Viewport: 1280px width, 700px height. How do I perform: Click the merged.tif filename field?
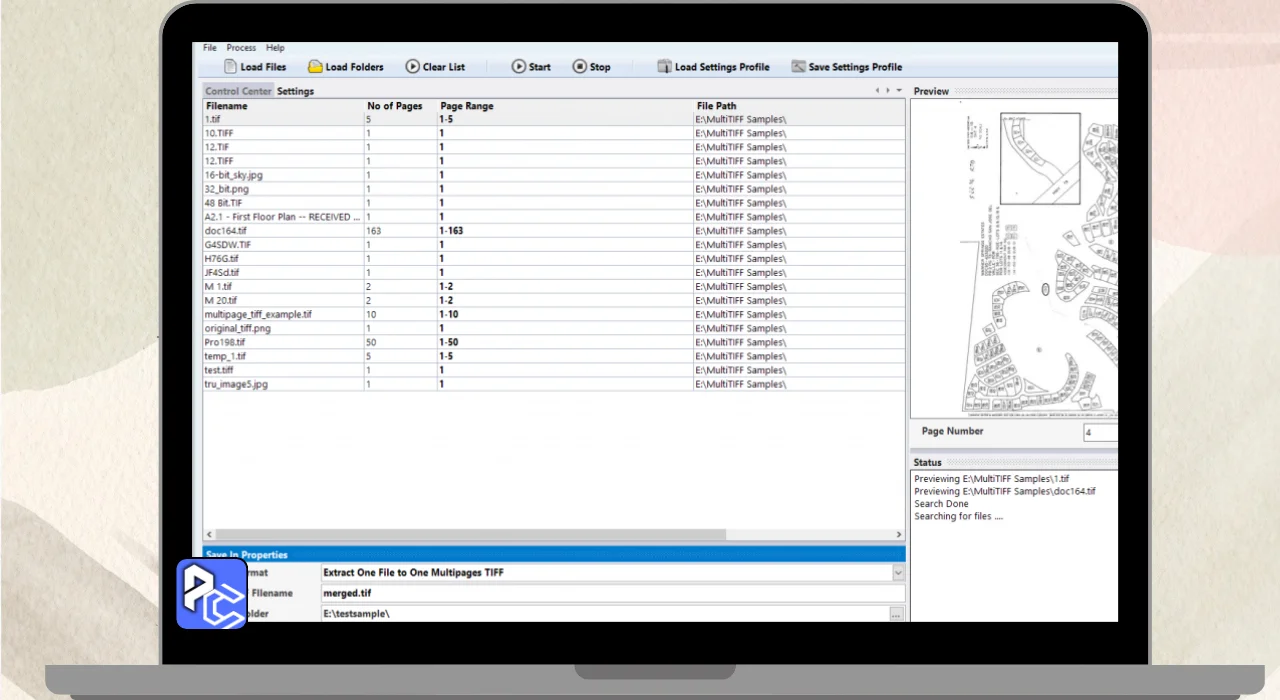coord(600,594)
